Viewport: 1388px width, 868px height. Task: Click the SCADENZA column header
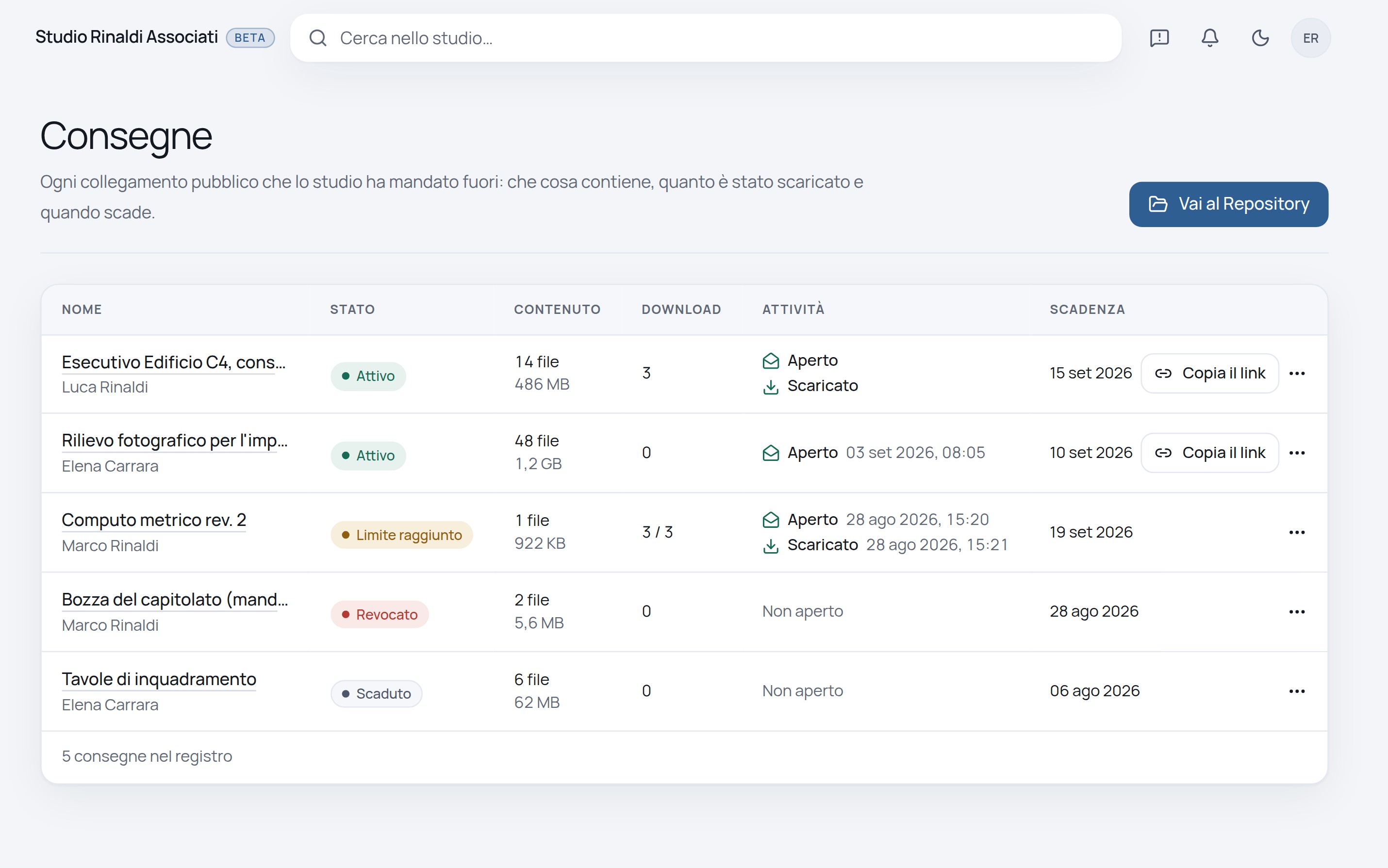pos(1087,310)
